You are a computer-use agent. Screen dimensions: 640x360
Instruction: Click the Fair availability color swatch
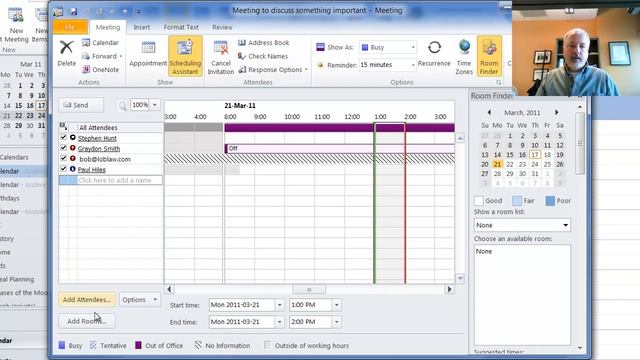pos(517,201)
